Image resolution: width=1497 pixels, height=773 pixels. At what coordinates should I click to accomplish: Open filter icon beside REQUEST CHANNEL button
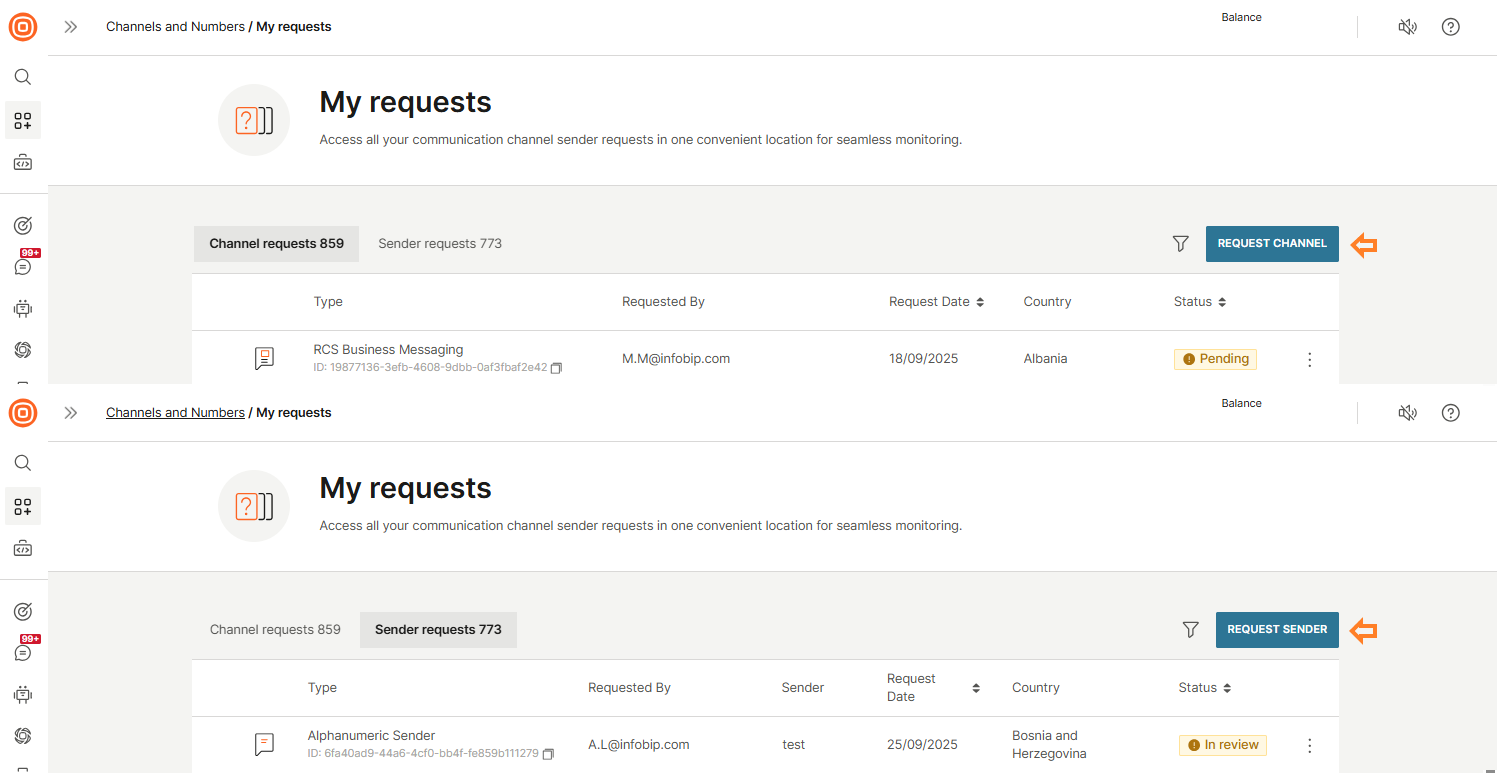1180,244
